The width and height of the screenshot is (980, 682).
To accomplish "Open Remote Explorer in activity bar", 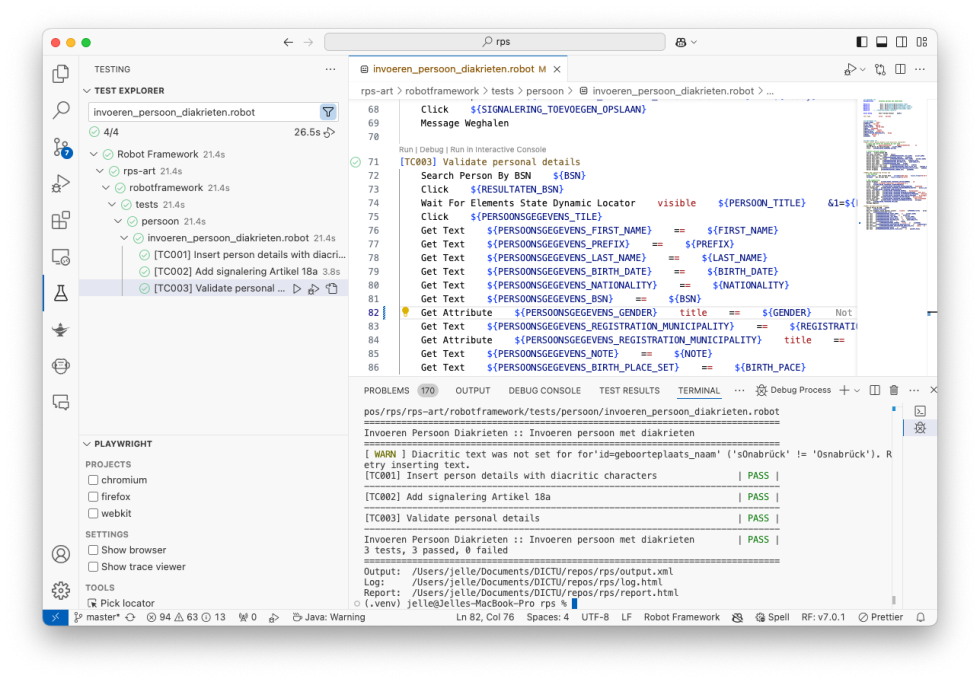I will (x=61, y=257).
